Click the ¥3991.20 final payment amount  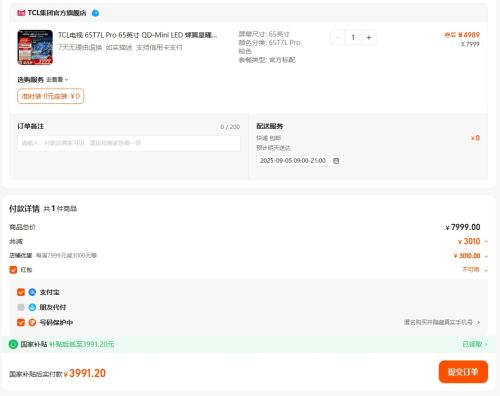pos(85,373)
